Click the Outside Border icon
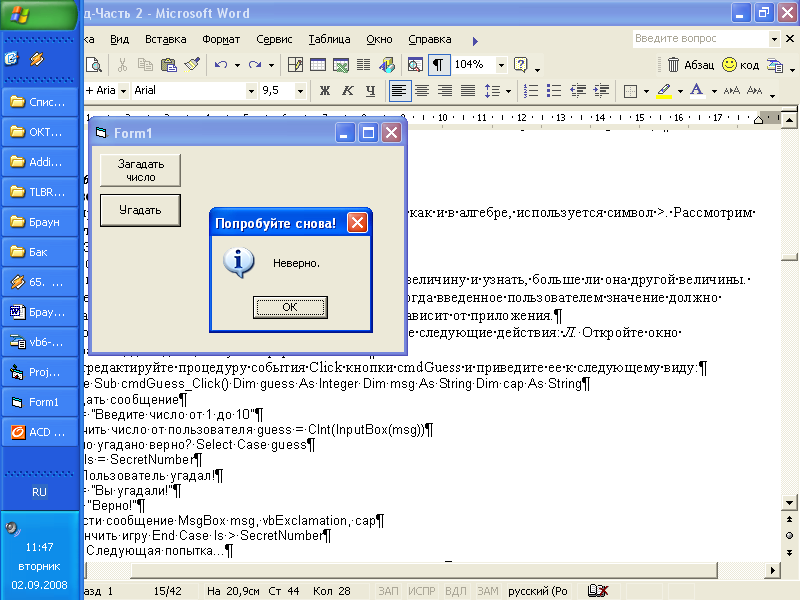 click(x=631, y=91)
